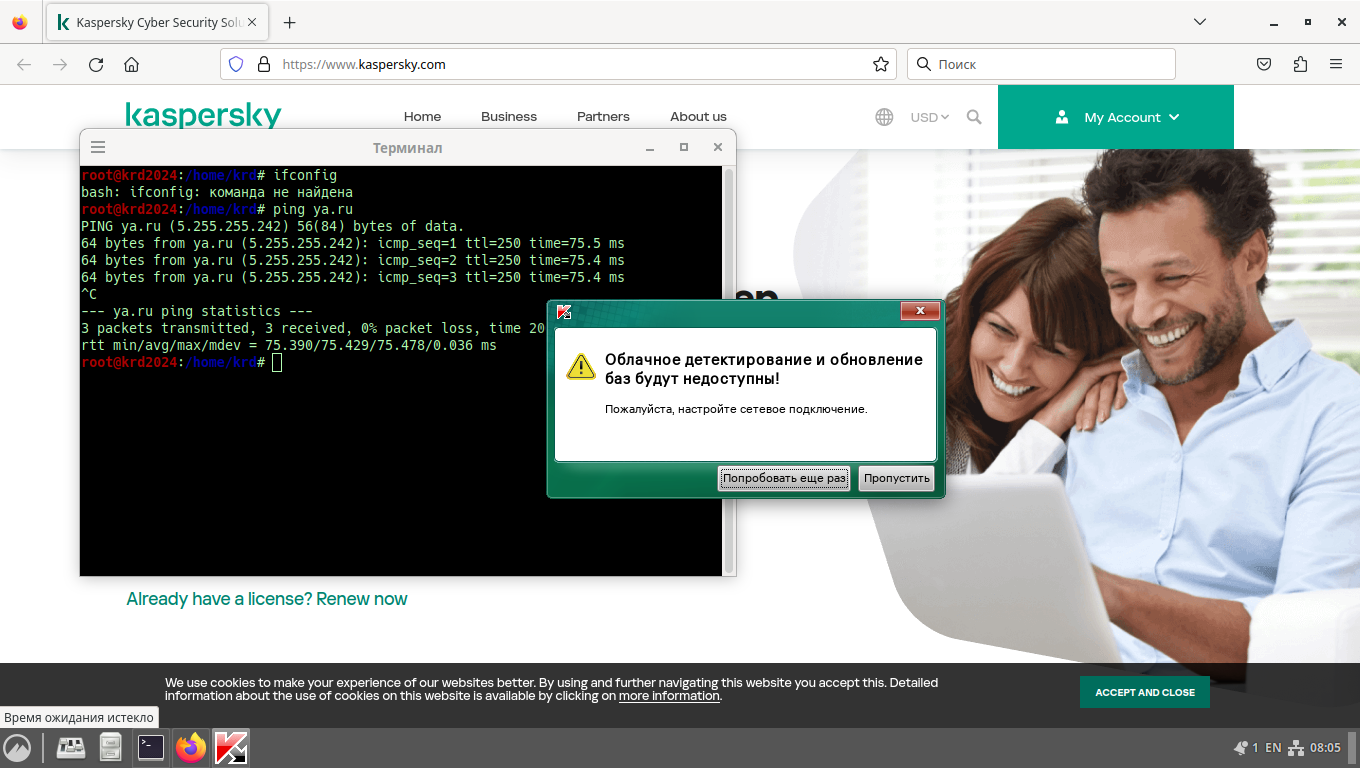Focus the Поиск search field

pos(1041,64)
